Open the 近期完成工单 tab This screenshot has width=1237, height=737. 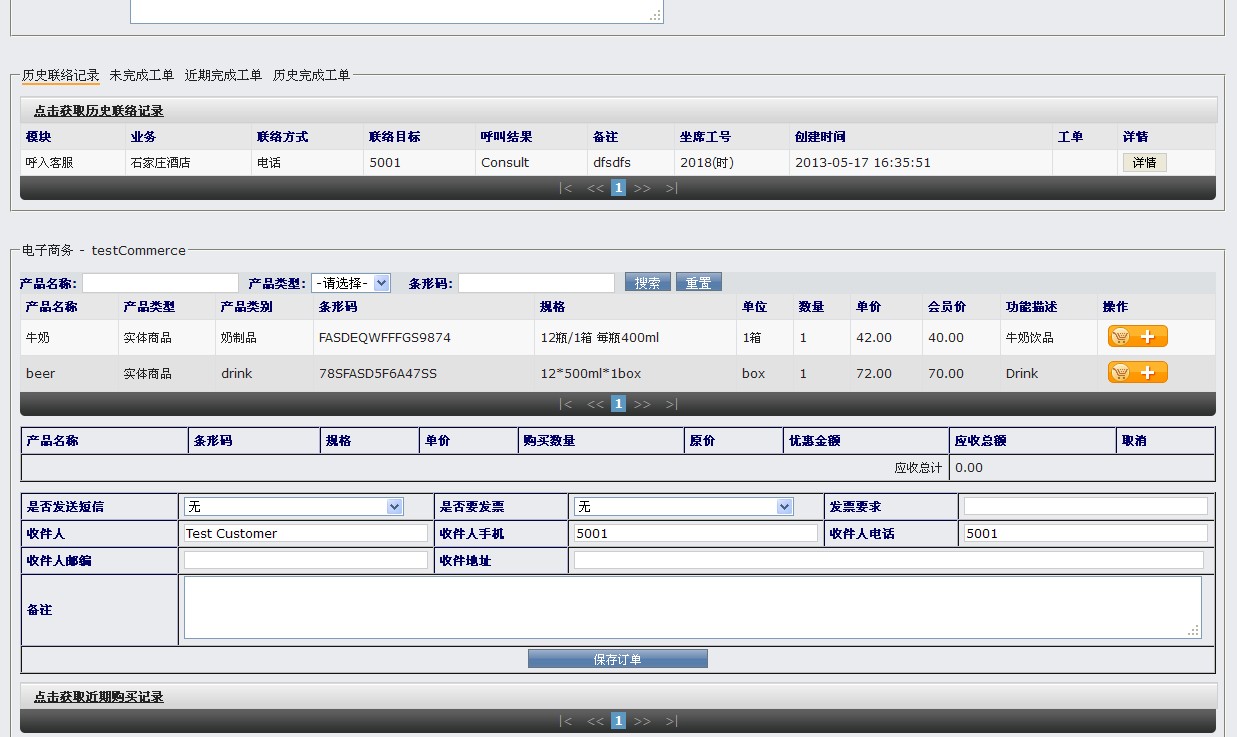[x=223, y=75]
